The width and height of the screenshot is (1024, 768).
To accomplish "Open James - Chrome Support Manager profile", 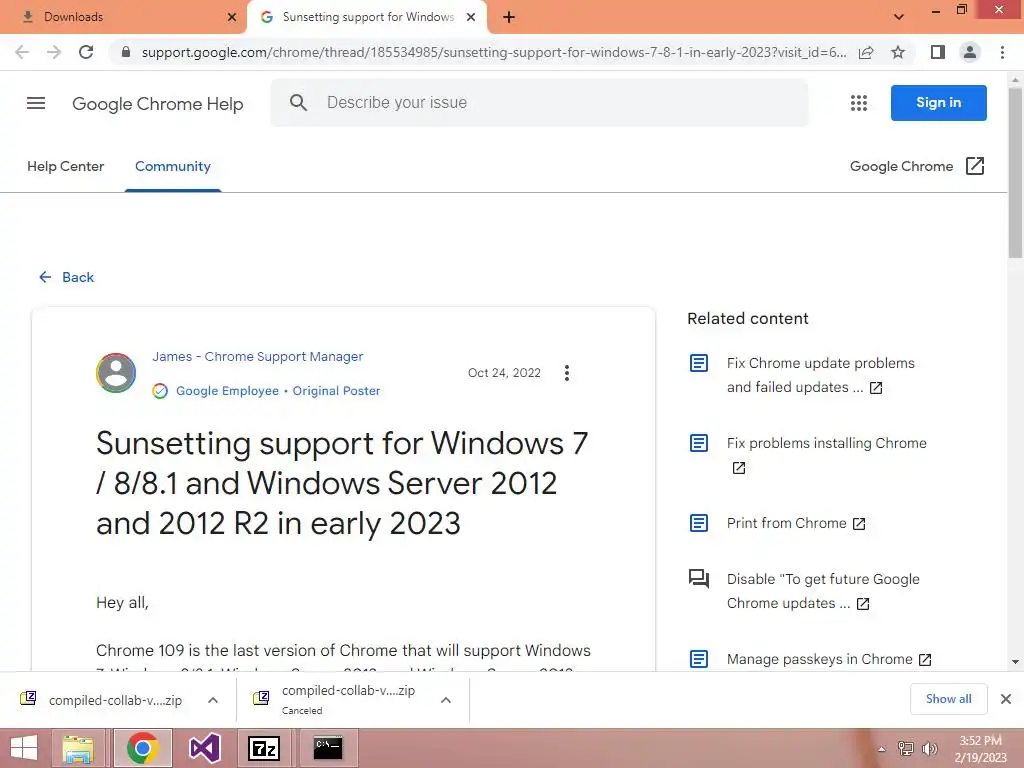I will pos(257,357).
